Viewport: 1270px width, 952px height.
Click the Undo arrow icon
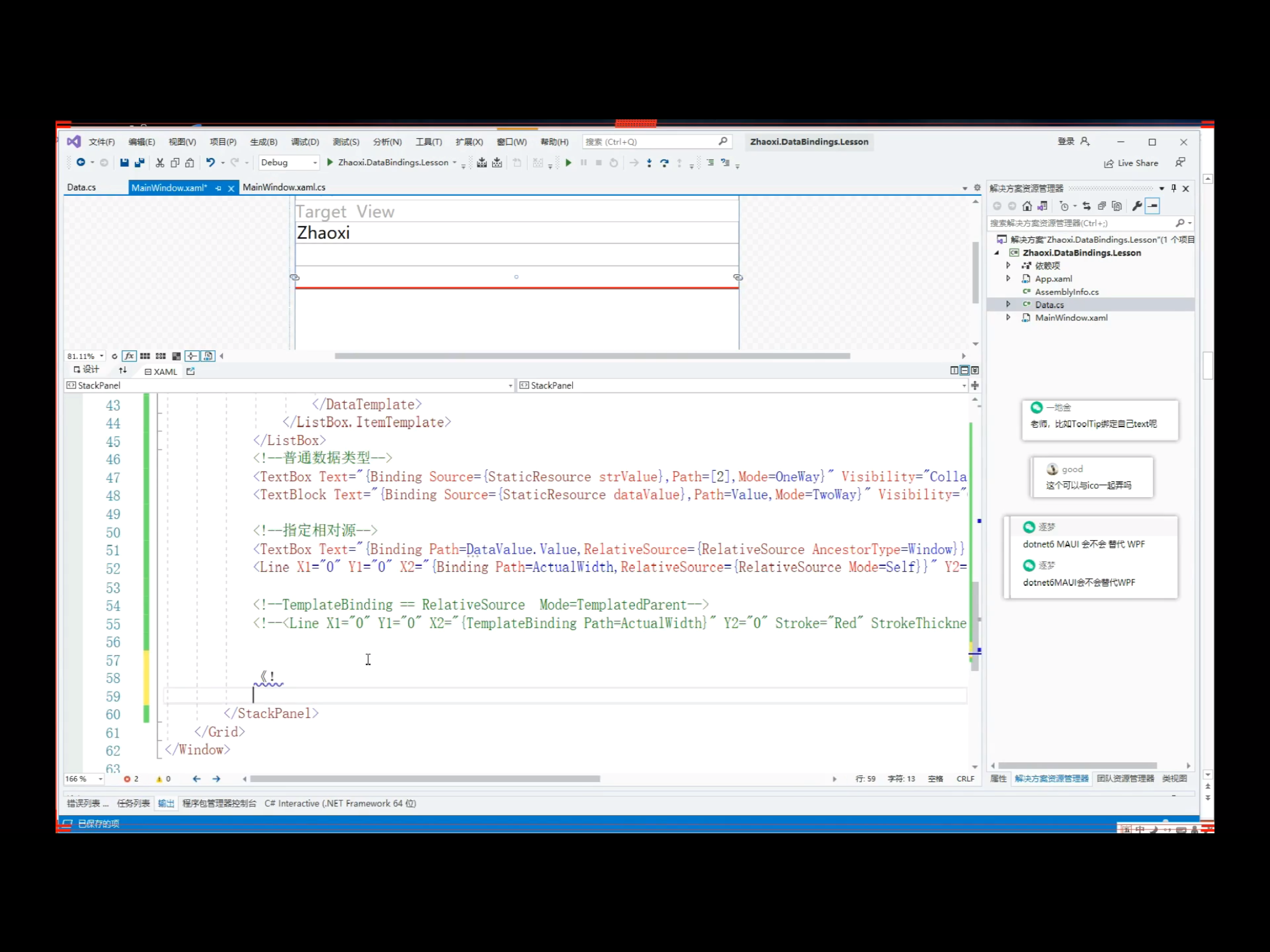[x=210, y=163]
